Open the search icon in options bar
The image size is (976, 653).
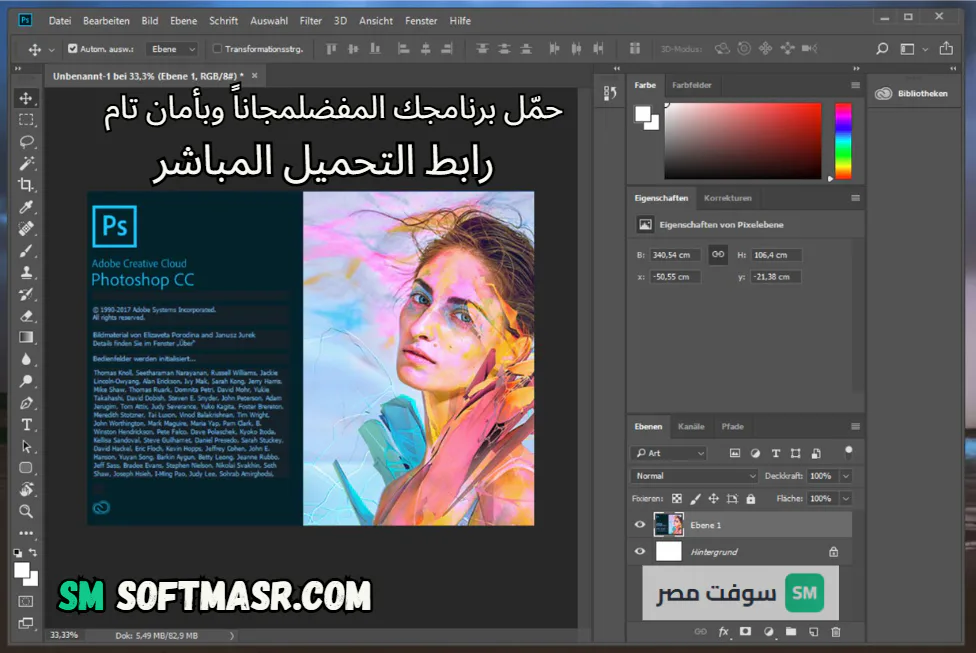pos(882,49)
